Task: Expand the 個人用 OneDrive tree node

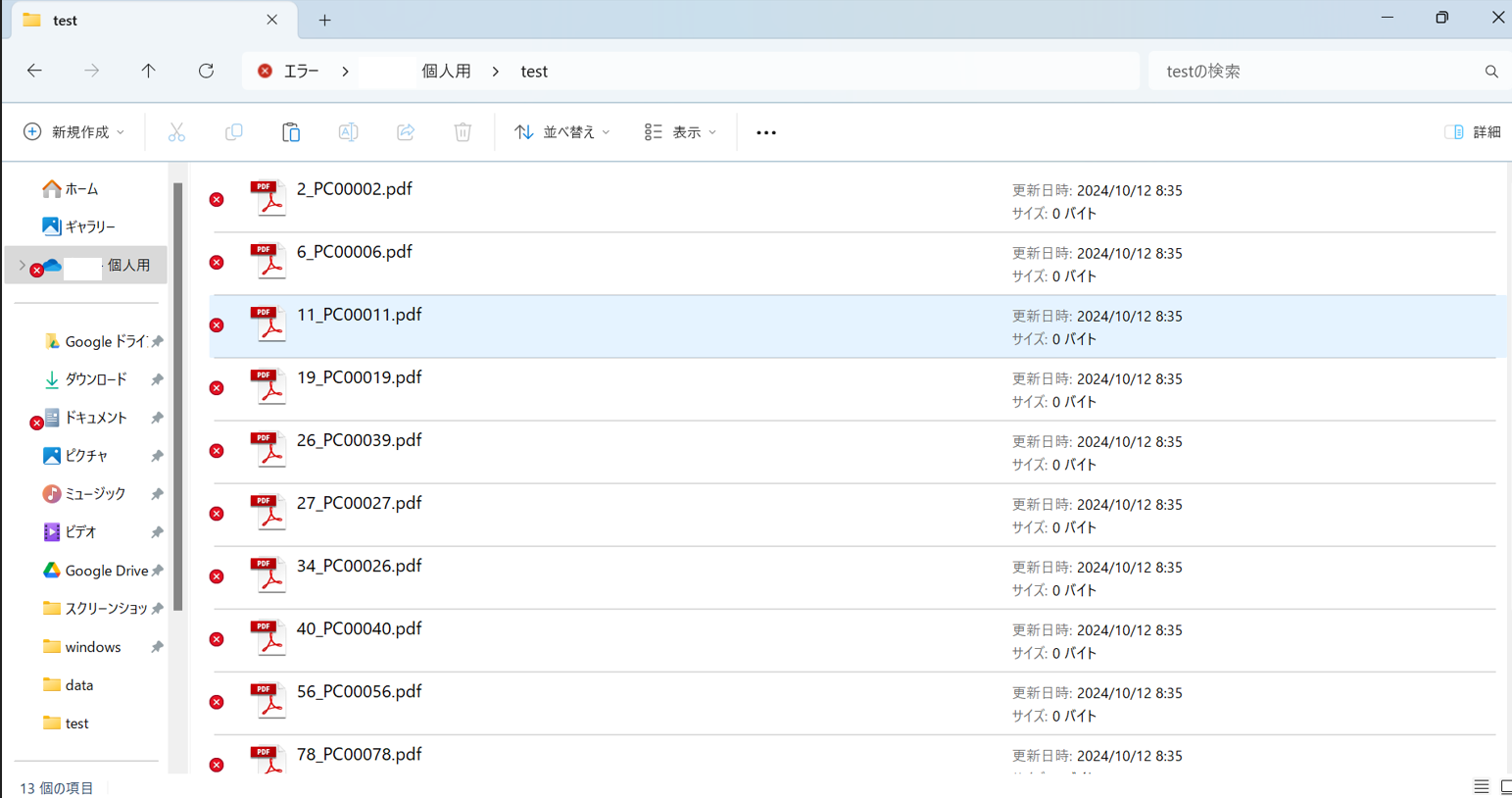Action: click(22, 266)
